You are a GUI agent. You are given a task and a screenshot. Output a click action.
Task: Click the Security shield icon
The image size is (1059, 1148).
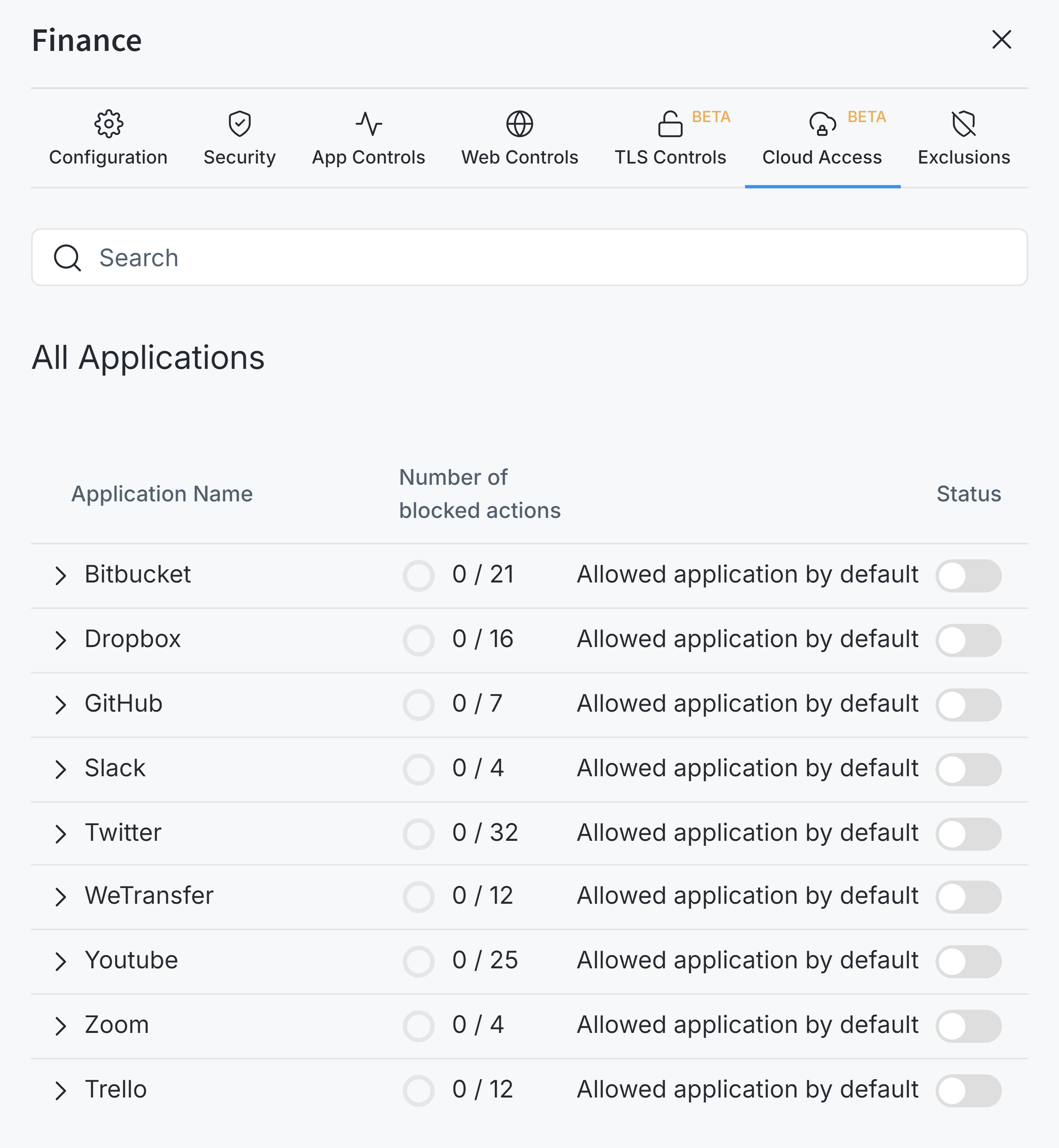pyautogui.click(x=239, y=124)
